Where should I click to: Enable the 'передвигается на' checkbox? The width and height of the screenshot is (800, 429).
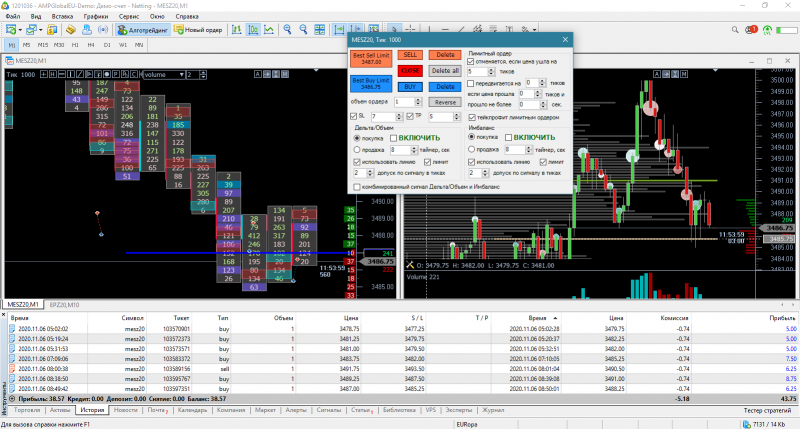pyautogui.click(x=471, y=83)
